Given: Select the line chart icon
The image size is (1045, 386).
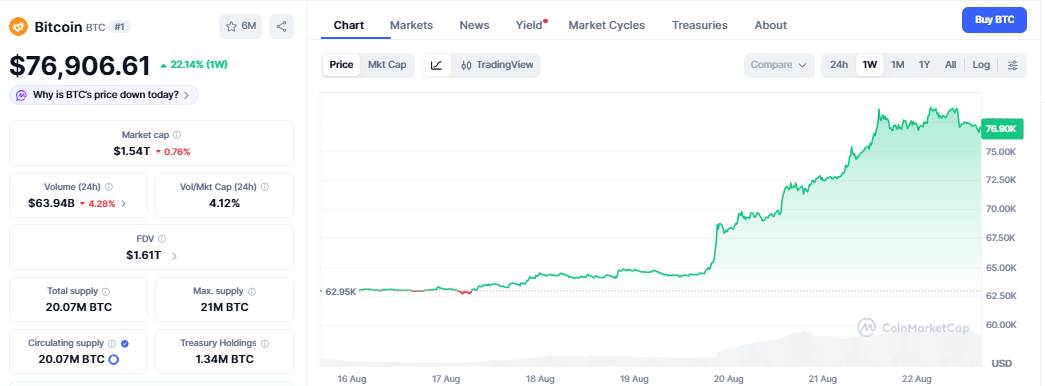Looking at the screenshot, I should point(437,65).
